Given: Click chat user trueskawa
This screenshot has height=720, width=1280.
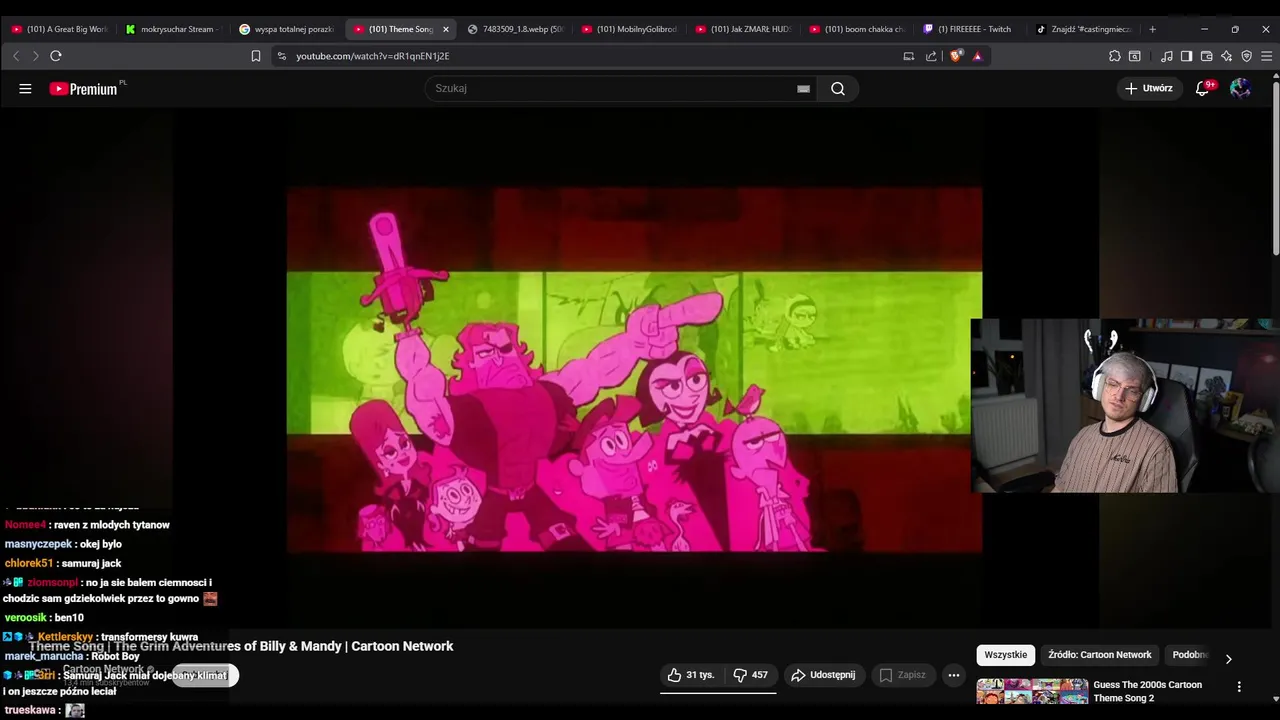Looking at the screenshot, I should (30, 710).
